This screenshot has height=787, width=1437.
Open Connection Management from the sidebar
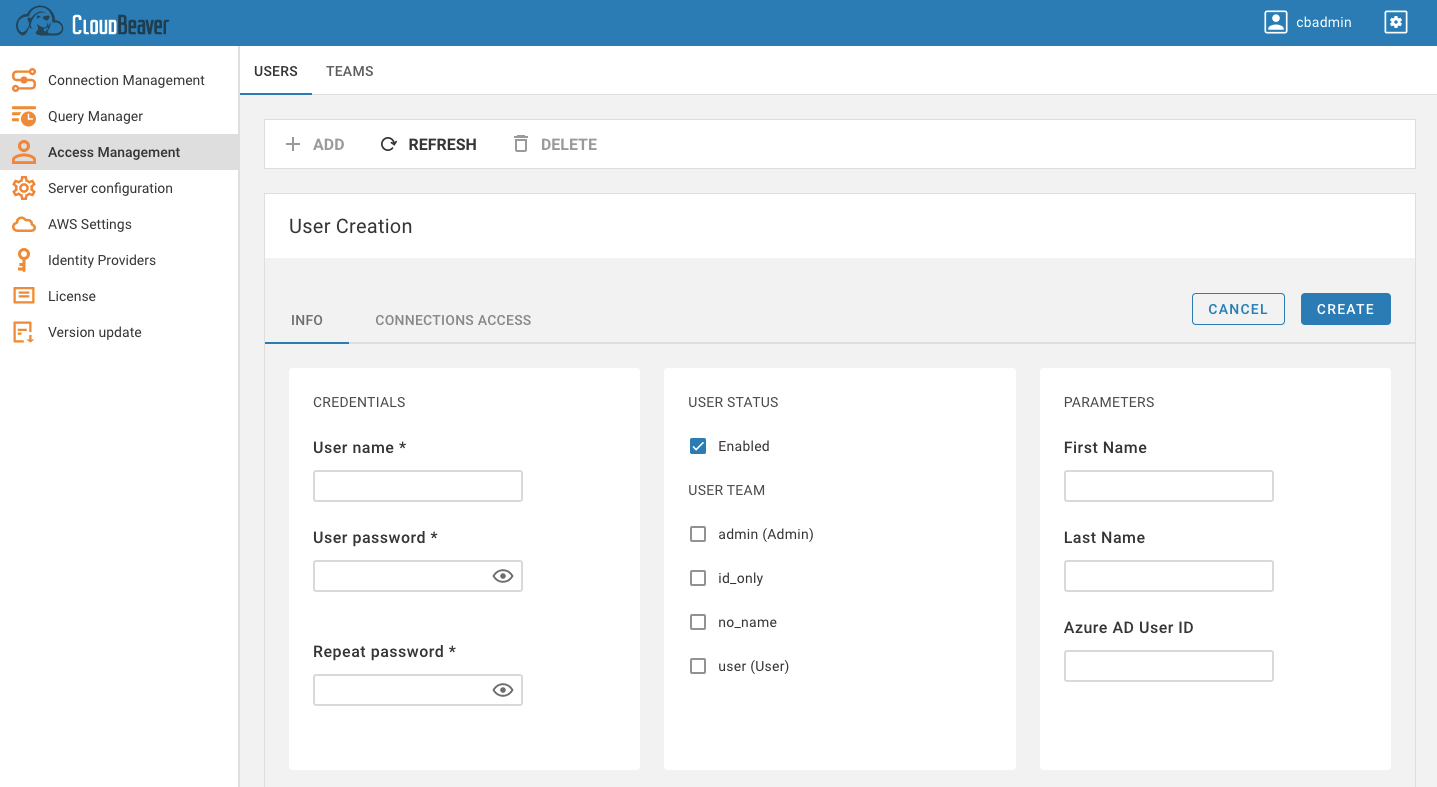(127, 79)
